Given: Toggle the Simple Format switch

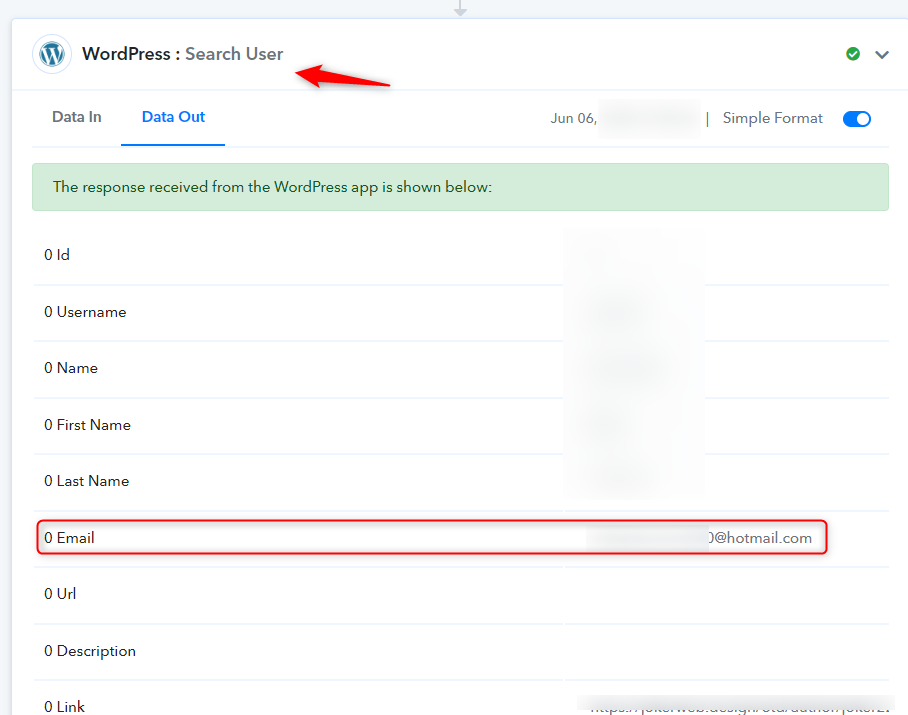Looking at the screenshot, I should 856,119.
